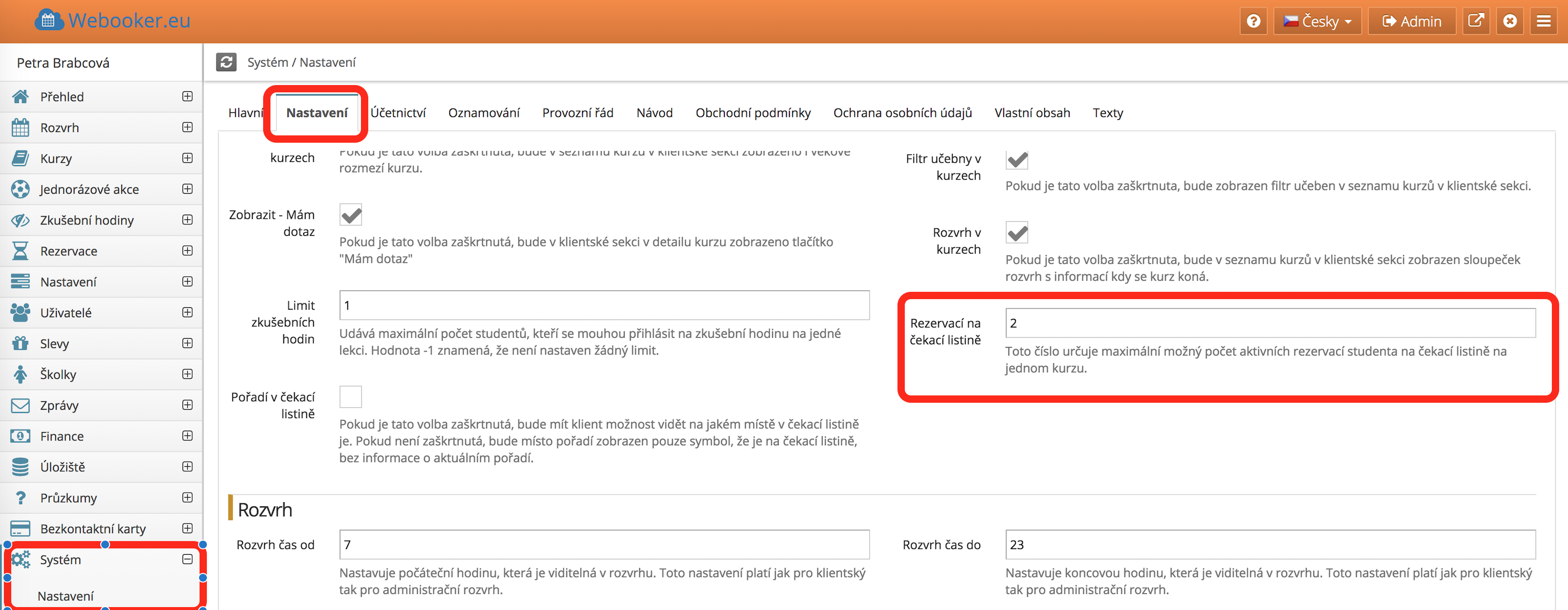The width and height of the screenshot is (1568, 610).
Task: Expand the Kurzy sidebar section
Action: point(187,158)
